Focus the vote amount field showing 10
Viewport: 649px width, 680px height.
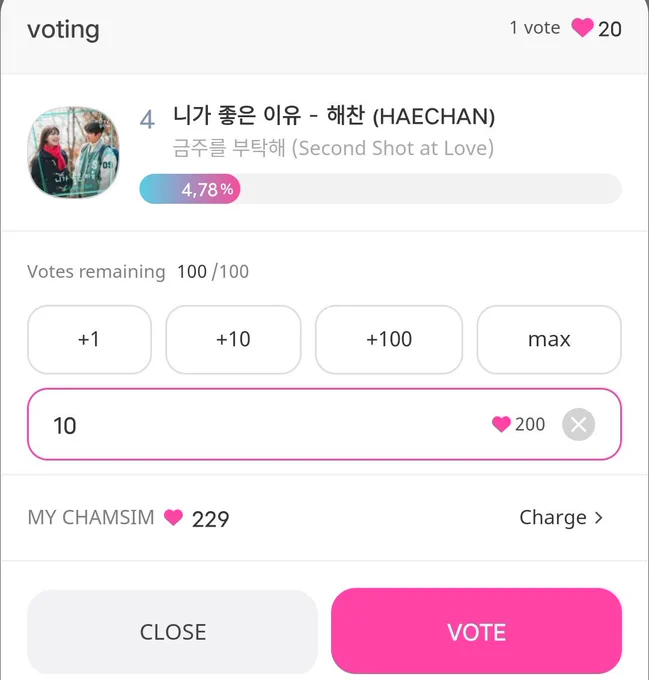click(324, 424)
